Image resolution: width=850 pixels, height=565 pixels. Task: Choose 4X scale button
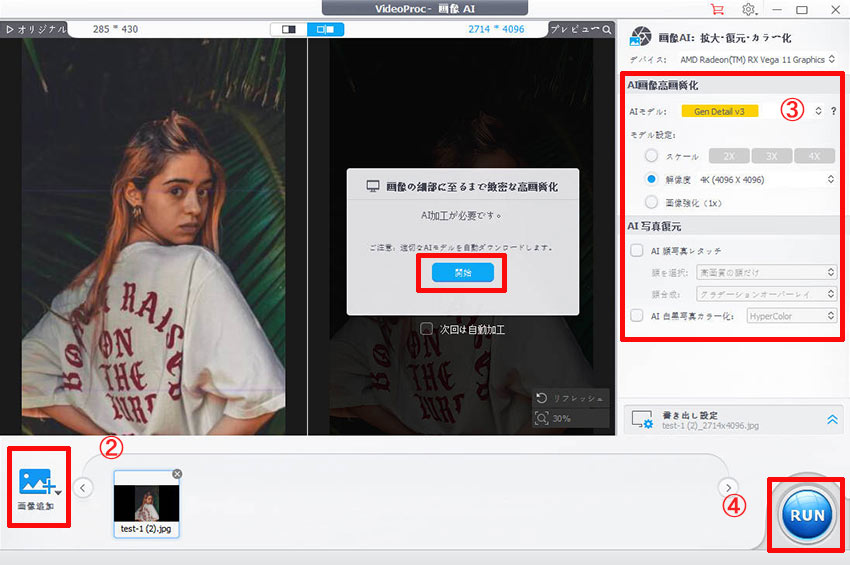pos(814,156)
